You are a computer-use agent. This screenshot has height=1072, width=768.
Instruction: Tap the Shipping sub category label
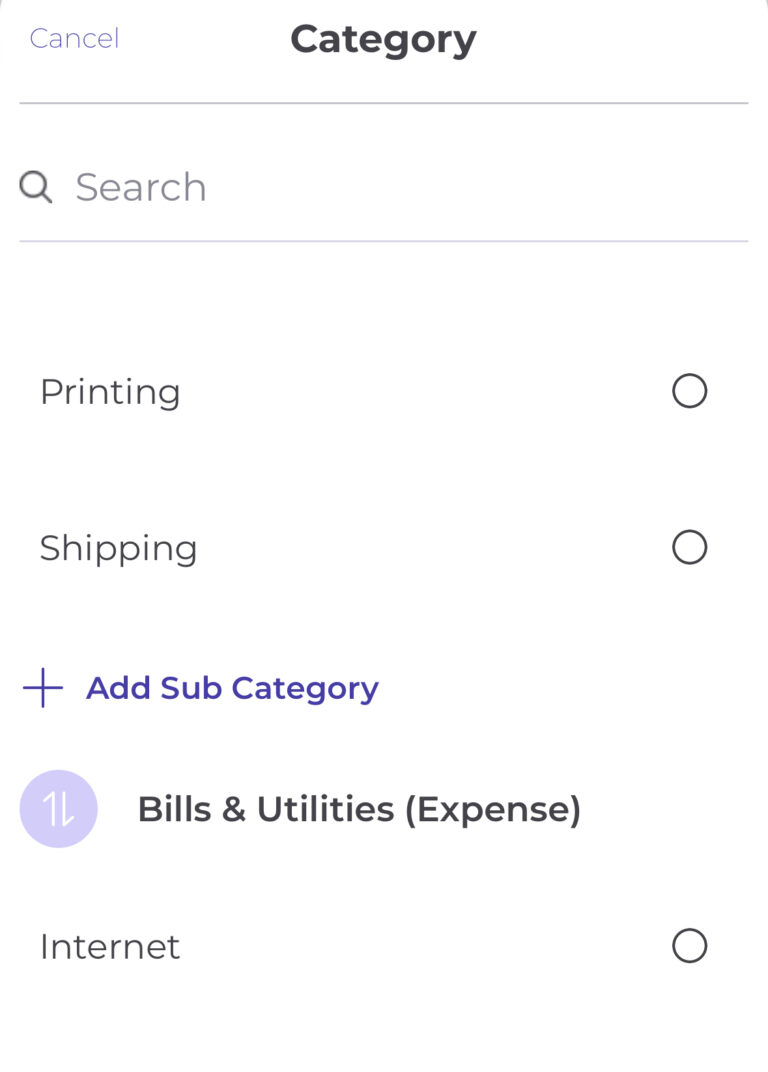click(118, 548)
